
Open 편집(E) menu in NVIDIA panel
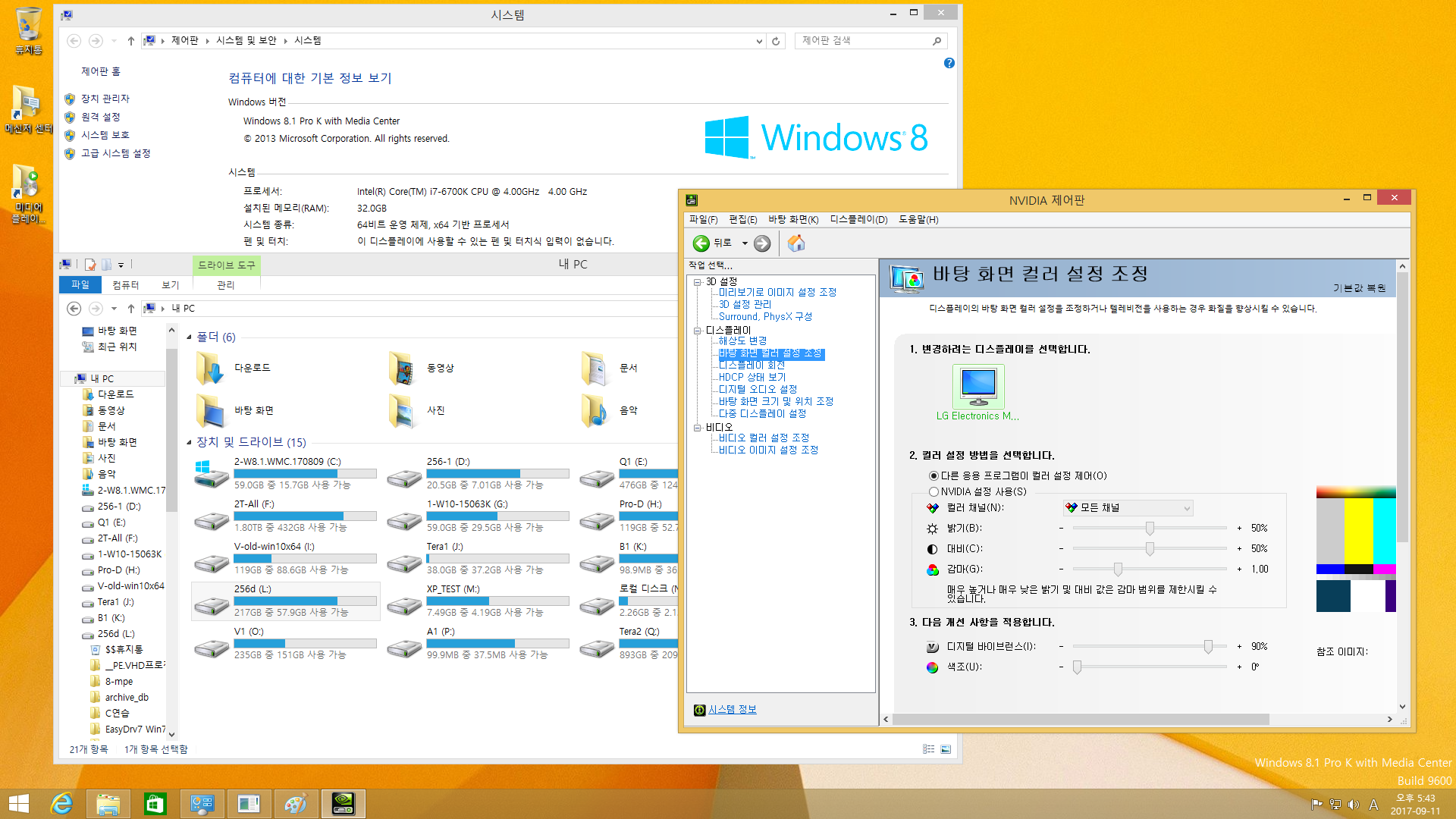click(743, 220)
